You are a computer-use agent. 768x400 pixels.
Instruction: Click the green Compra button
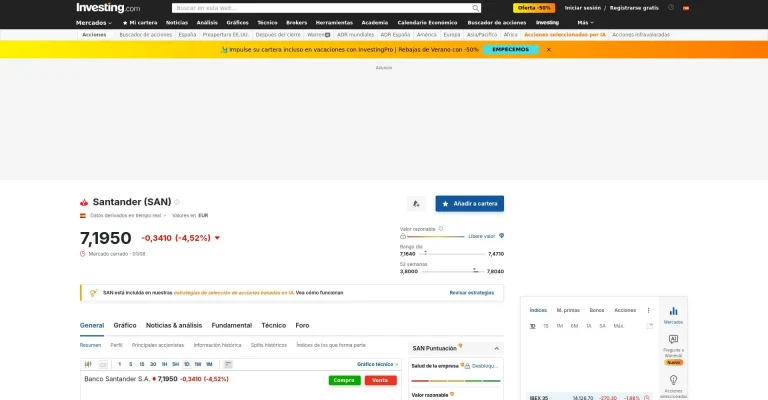click(x=344, y=380)
